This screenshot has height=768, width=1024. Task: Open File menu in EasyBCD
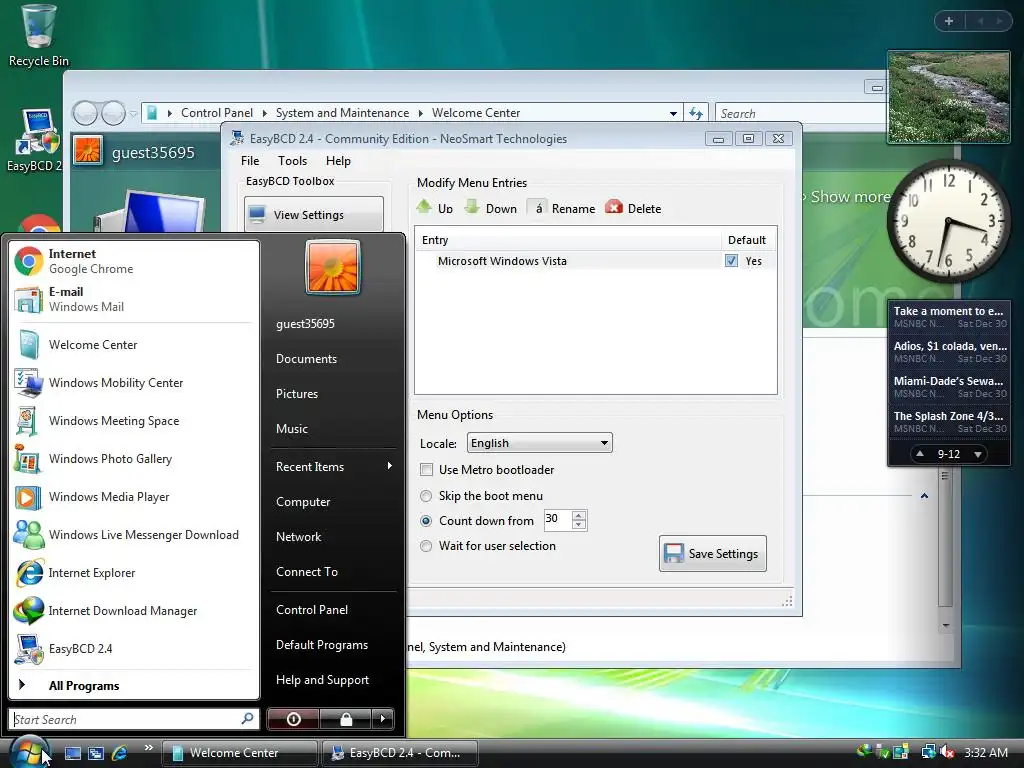click(x=249, y=161)
